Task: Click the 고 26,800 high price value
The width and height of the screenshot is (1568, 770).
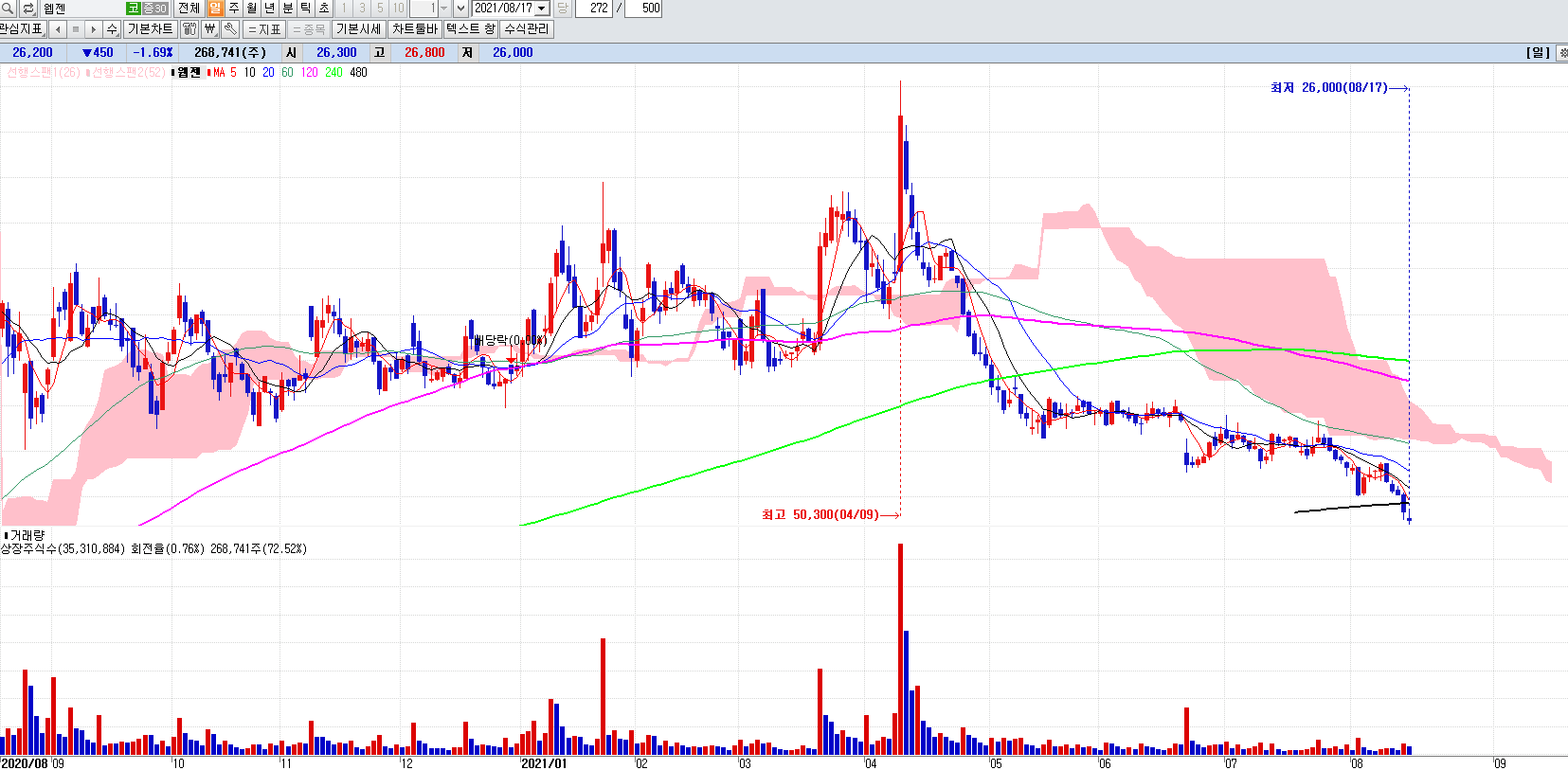Action: click(424, 52)
